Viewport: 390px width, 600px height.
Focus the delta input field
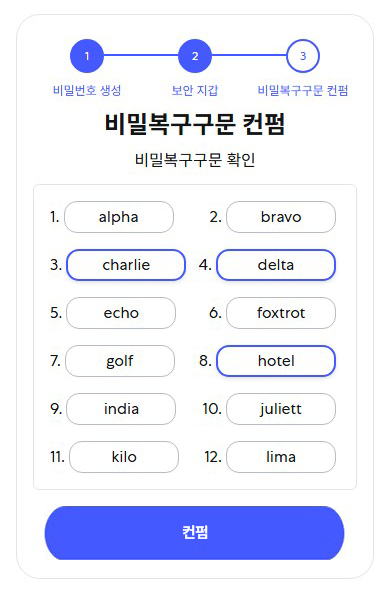coord(276,265)
